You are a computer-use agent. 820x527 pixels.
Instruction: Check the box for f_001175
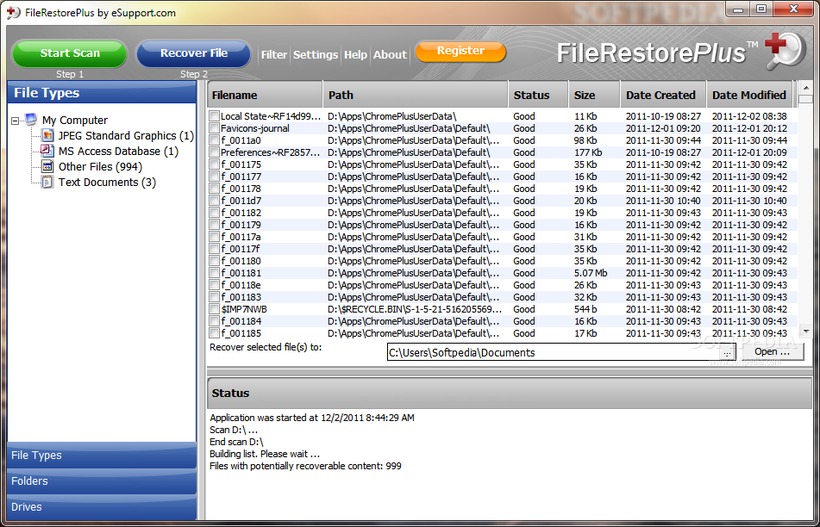tap(214, 164)
